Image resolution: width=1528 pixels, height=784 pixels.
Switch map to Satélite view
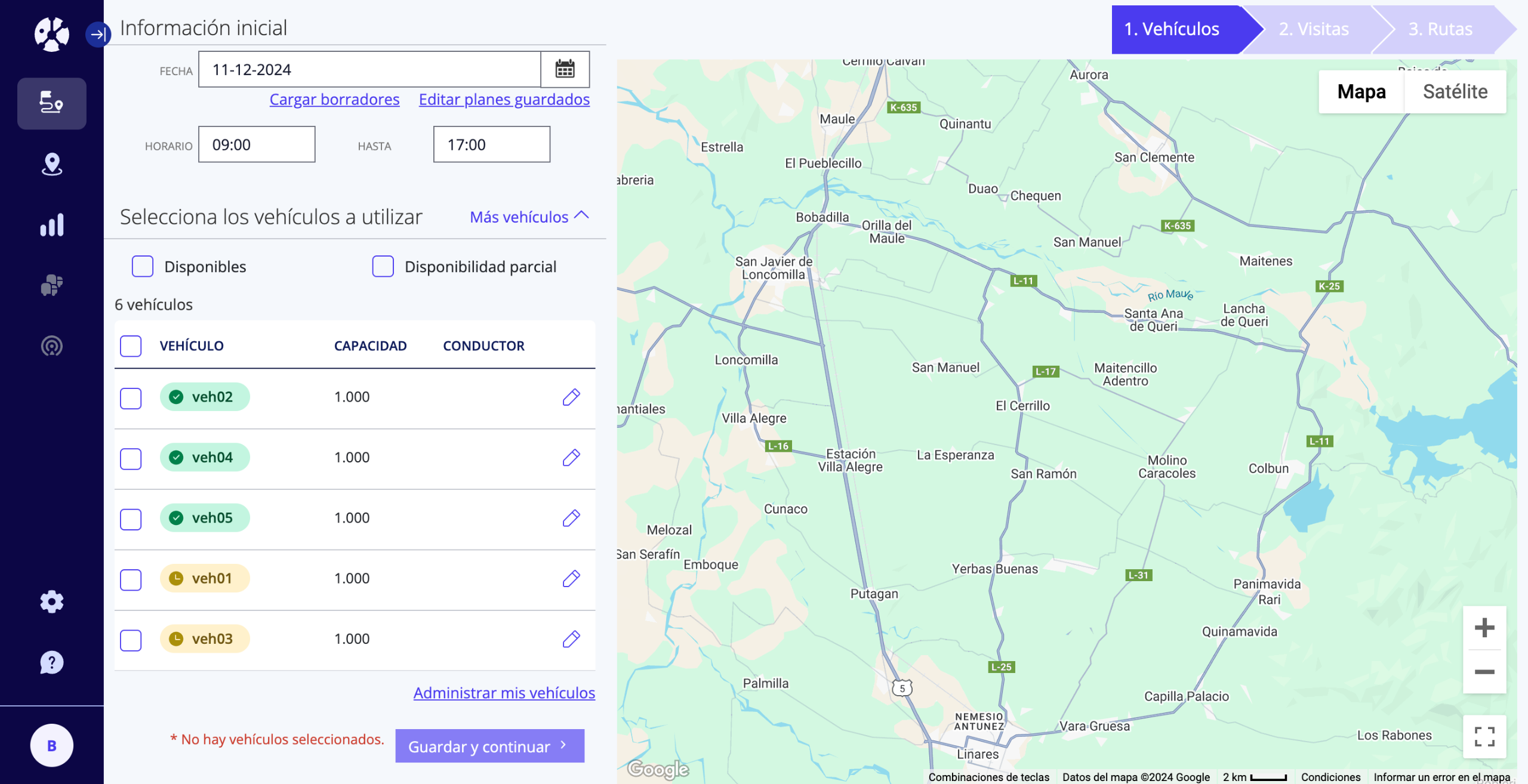pyautogui.click(x=1455, y=91)
